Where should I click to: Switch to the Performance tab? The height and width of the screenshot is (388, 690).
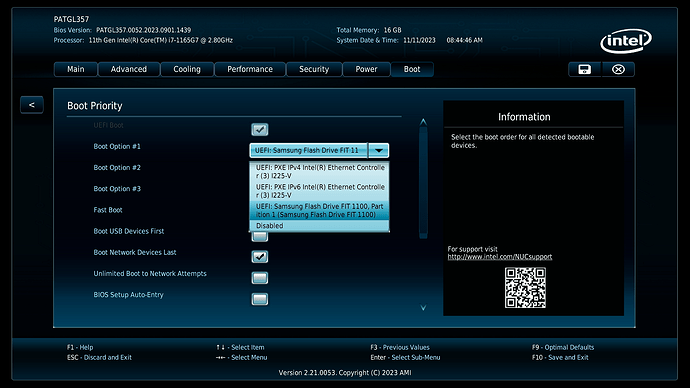pyautogui.click(x=250, y=70)
